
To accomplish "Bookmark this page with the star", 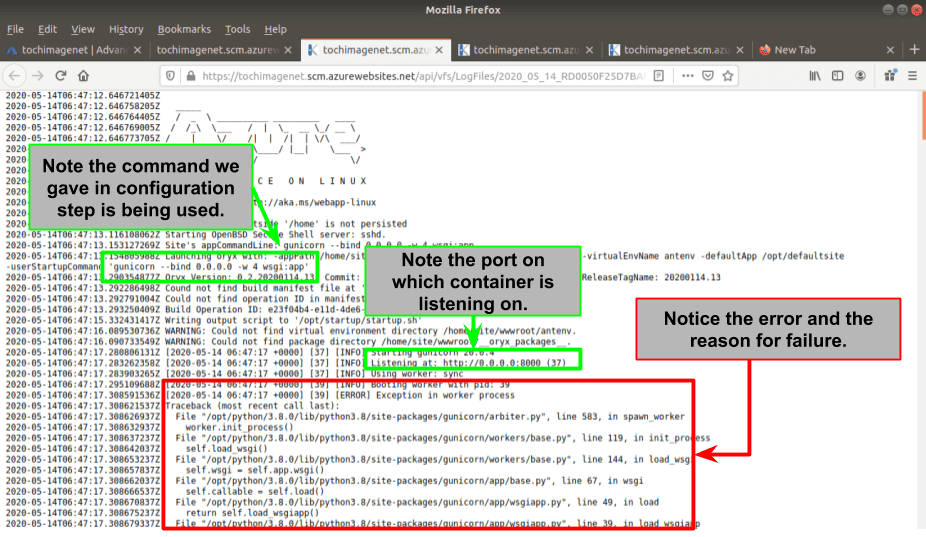I will pyautogui.click(x=728, y=76).
